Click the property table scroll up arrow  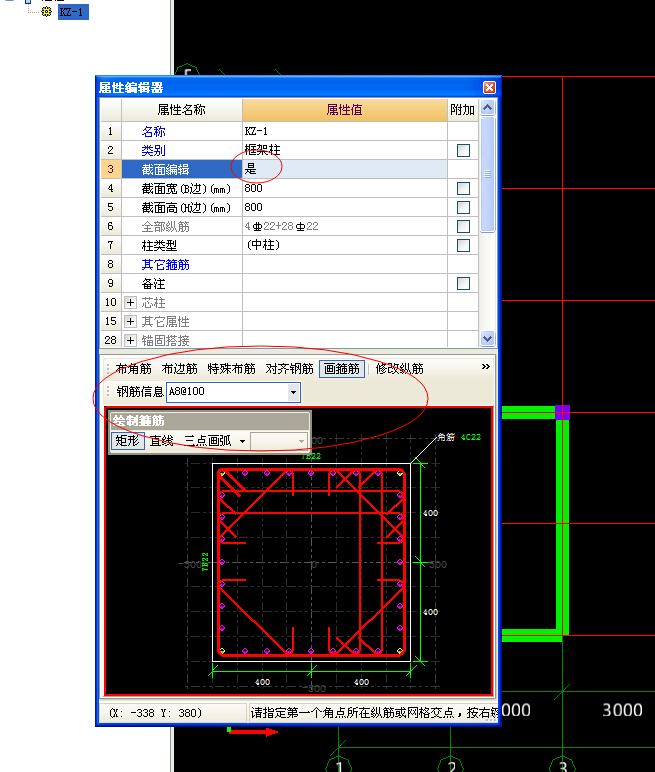[487, 107]
